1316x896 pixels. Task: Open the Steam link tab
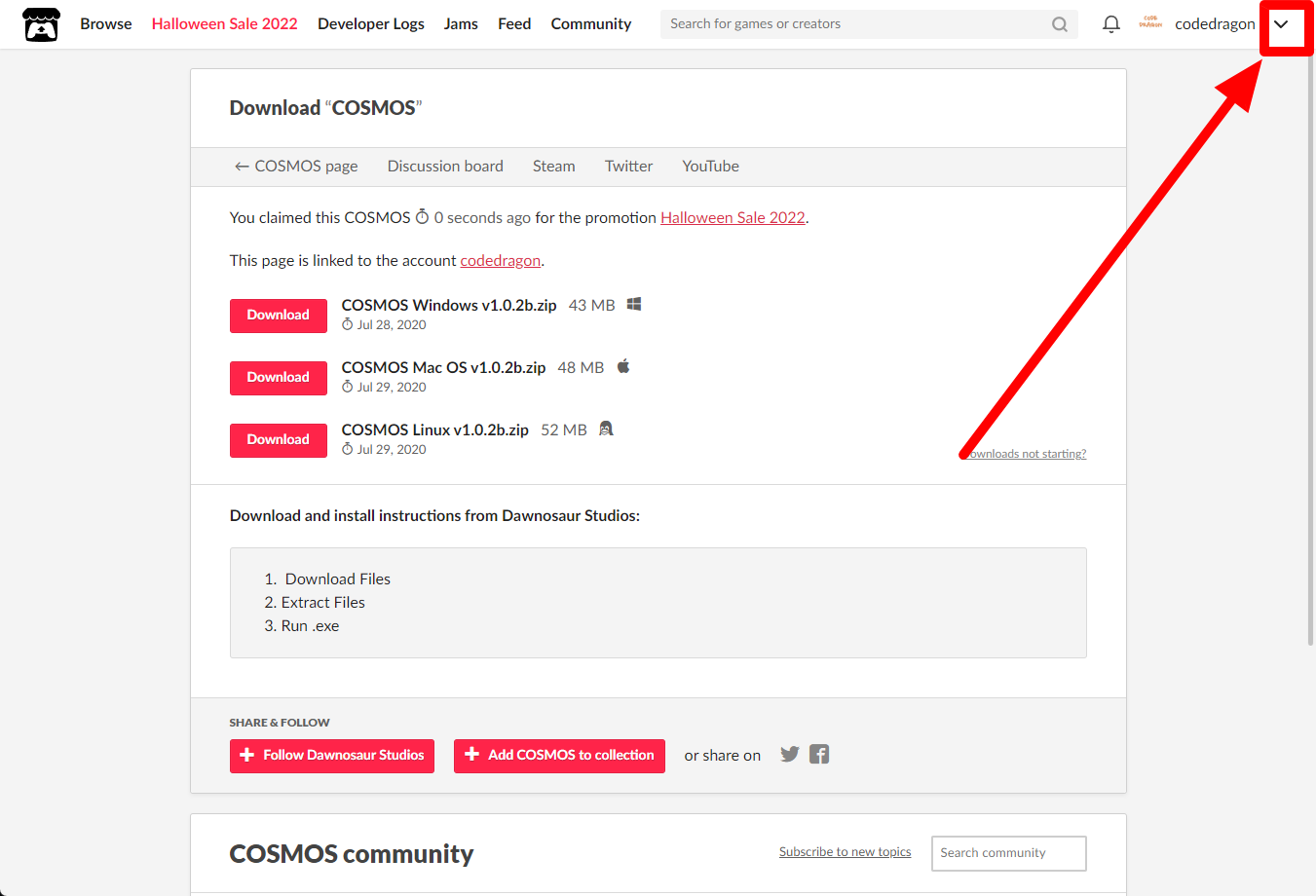click(x=554, y=167)
